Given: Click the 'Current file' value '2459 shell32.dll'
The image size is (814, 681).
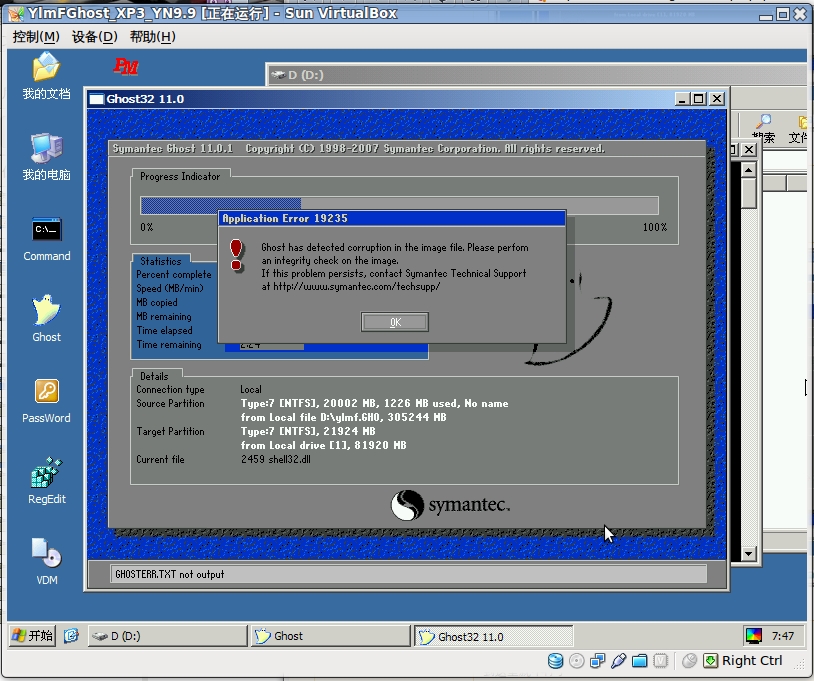Looking at the screenshot, I should [276, 459].
